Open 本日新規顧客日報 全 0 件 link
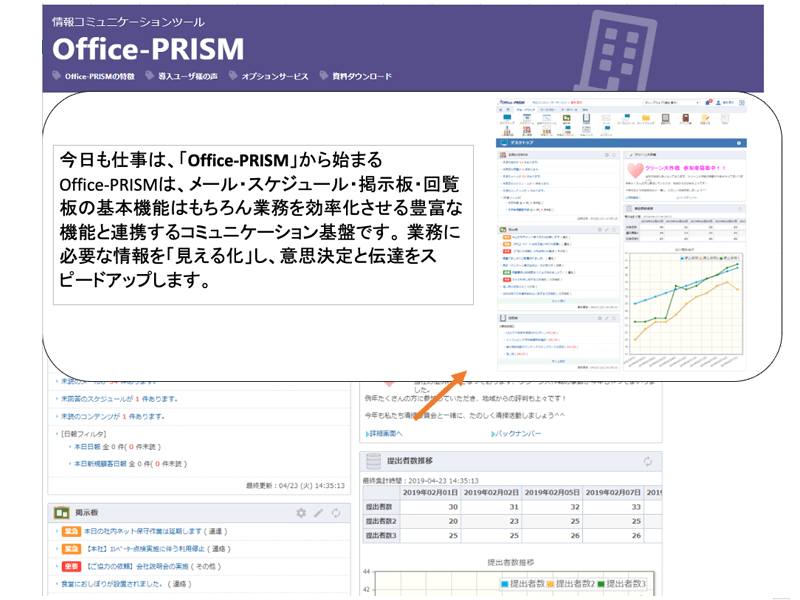 coord(131,464)
